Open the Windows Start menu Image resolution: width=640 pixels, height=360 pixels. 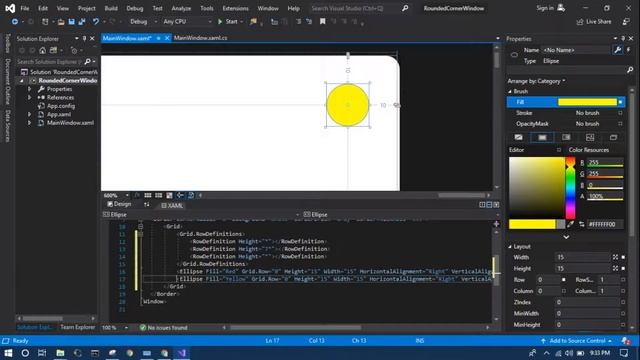click(x=8, y=353)
